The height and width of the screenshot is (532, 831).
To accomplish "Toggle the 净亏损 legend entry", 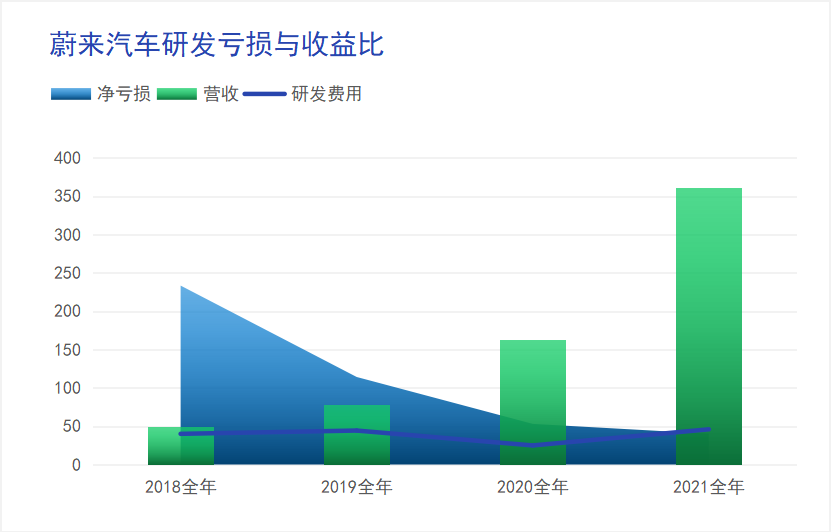I will coord(101,94).
